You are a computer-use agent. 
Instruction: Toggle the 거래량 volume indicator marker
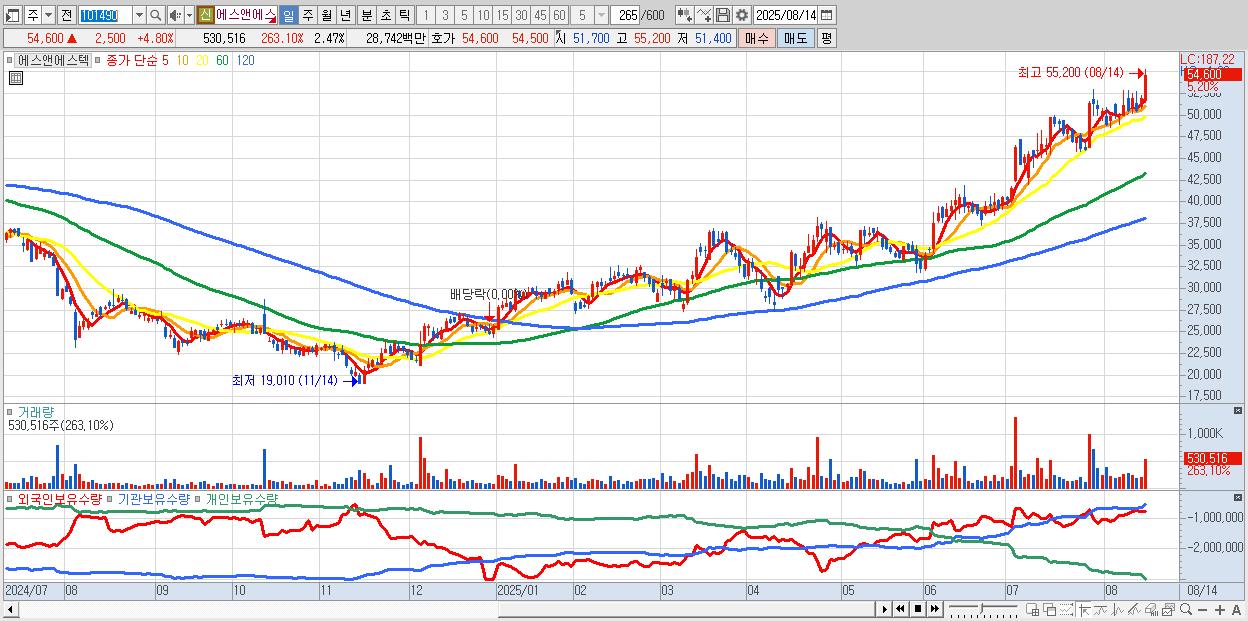point(10,411)
